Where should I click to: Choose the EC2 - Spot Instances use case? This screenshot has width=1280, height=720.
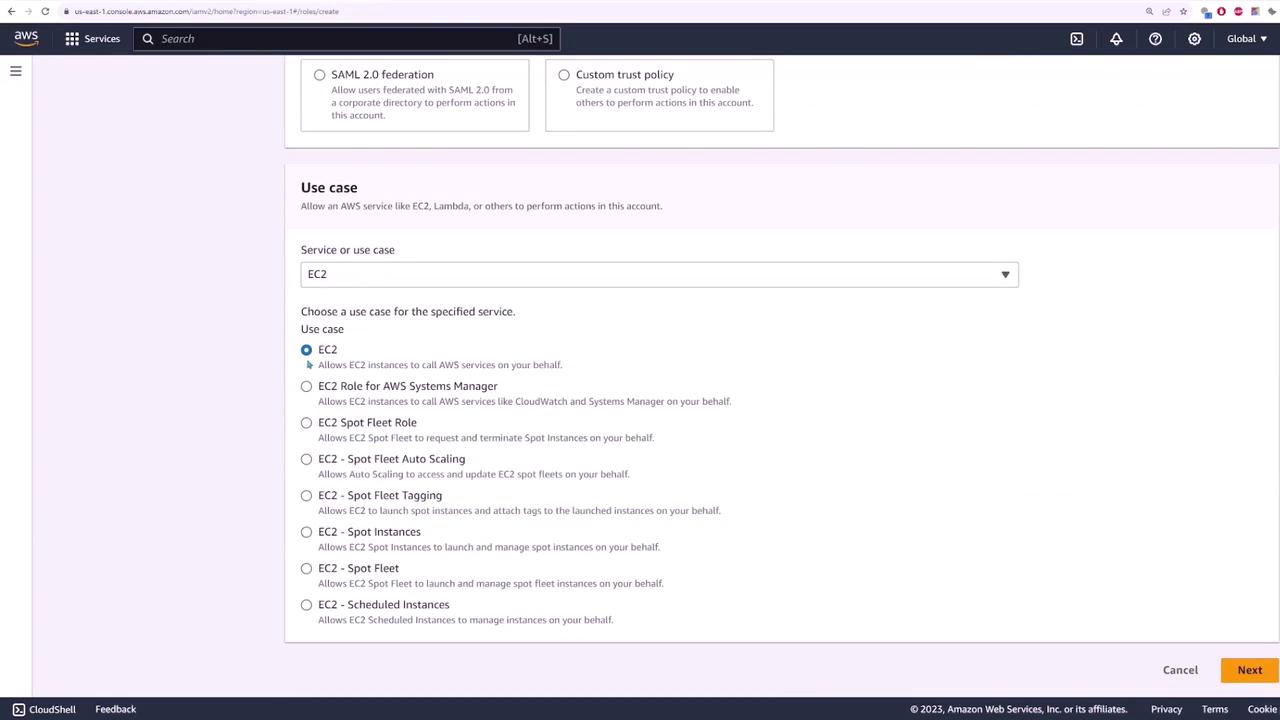click(307, 532)
